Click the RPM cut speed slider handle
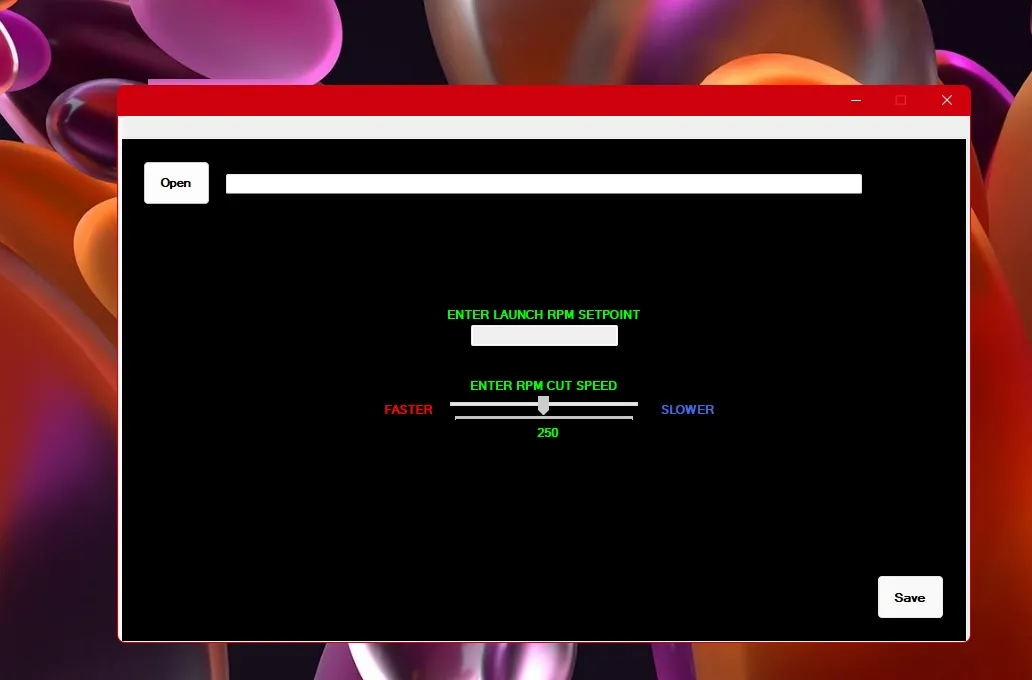 pyautogui.click(x=543, y=405)
